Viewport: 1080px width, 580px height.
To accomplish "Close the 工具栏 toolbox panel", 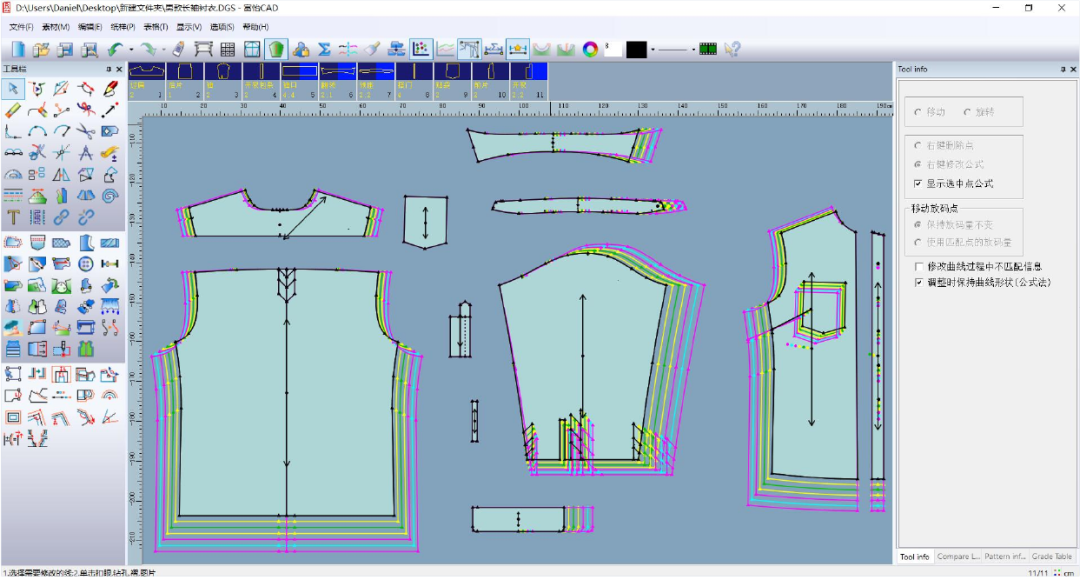I will point(119,69).
